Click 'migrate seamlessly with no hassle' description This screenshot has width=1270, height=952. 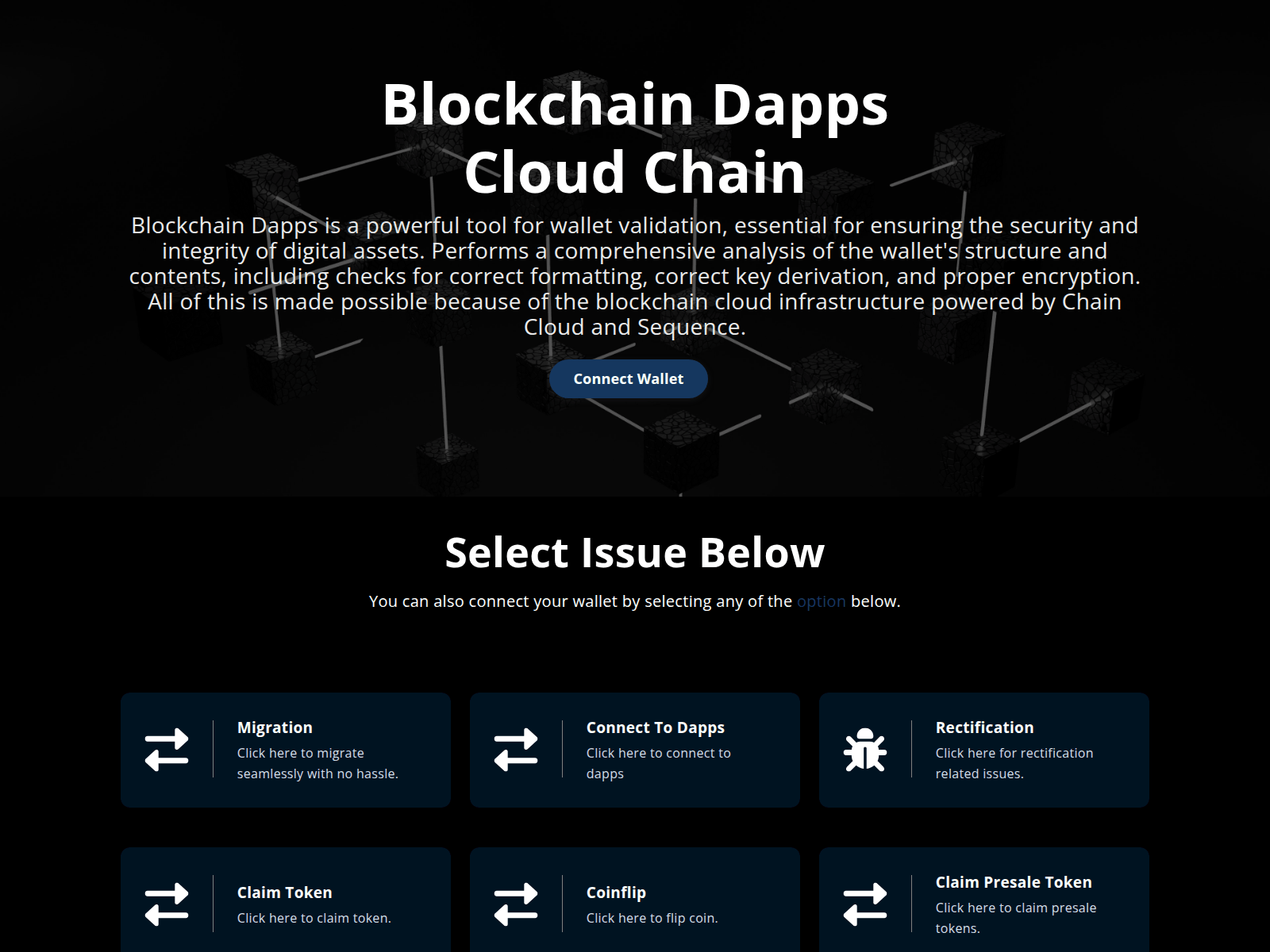point(317,763)
